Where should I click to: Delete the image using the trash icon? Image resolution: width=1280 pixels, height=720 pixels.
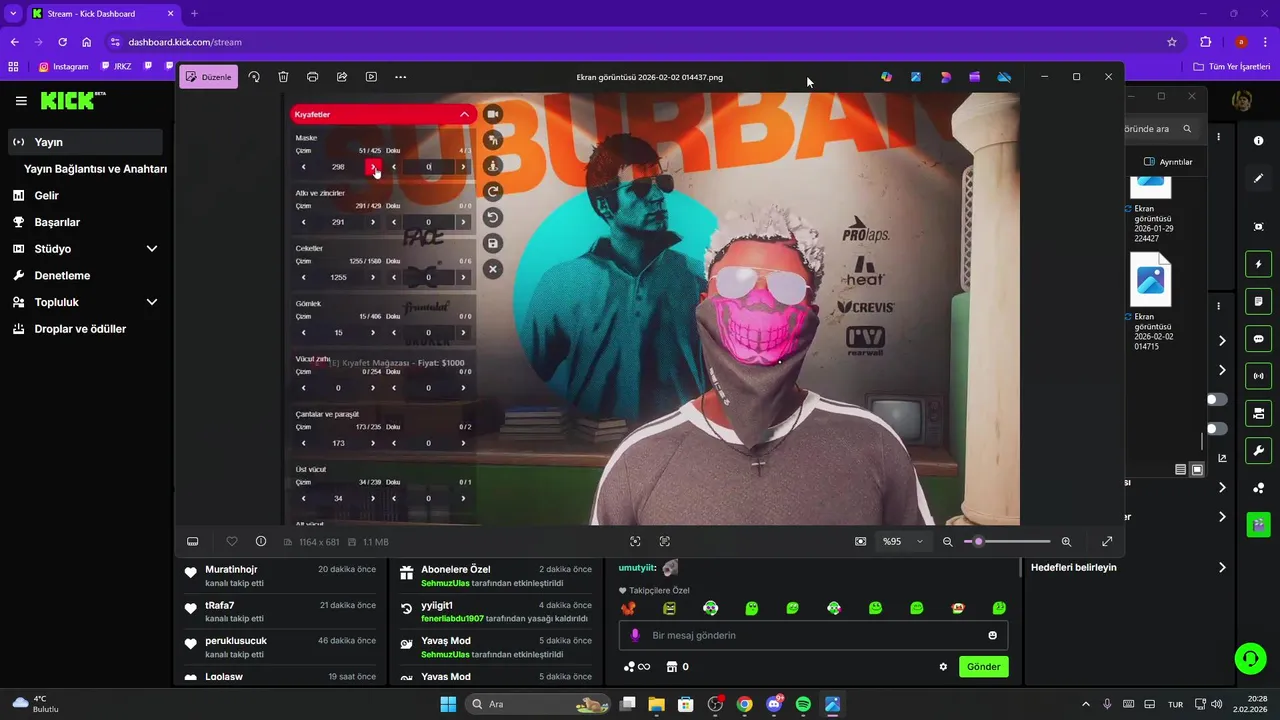(283, 77)
